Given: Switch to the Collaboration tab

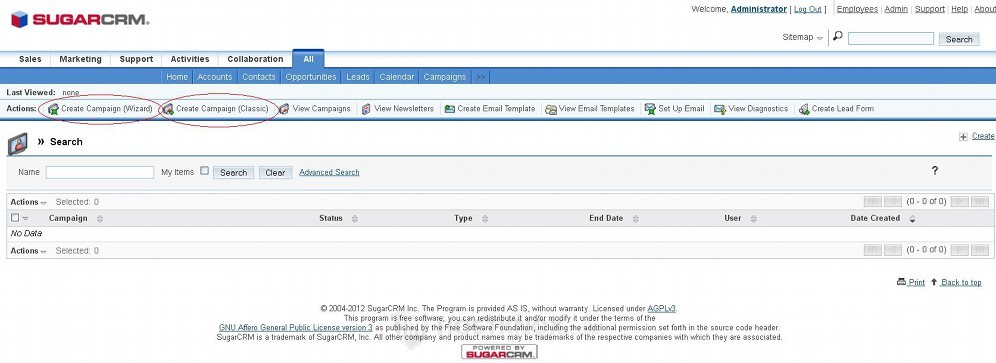Looking at the screenshot, I should point(255,59).
